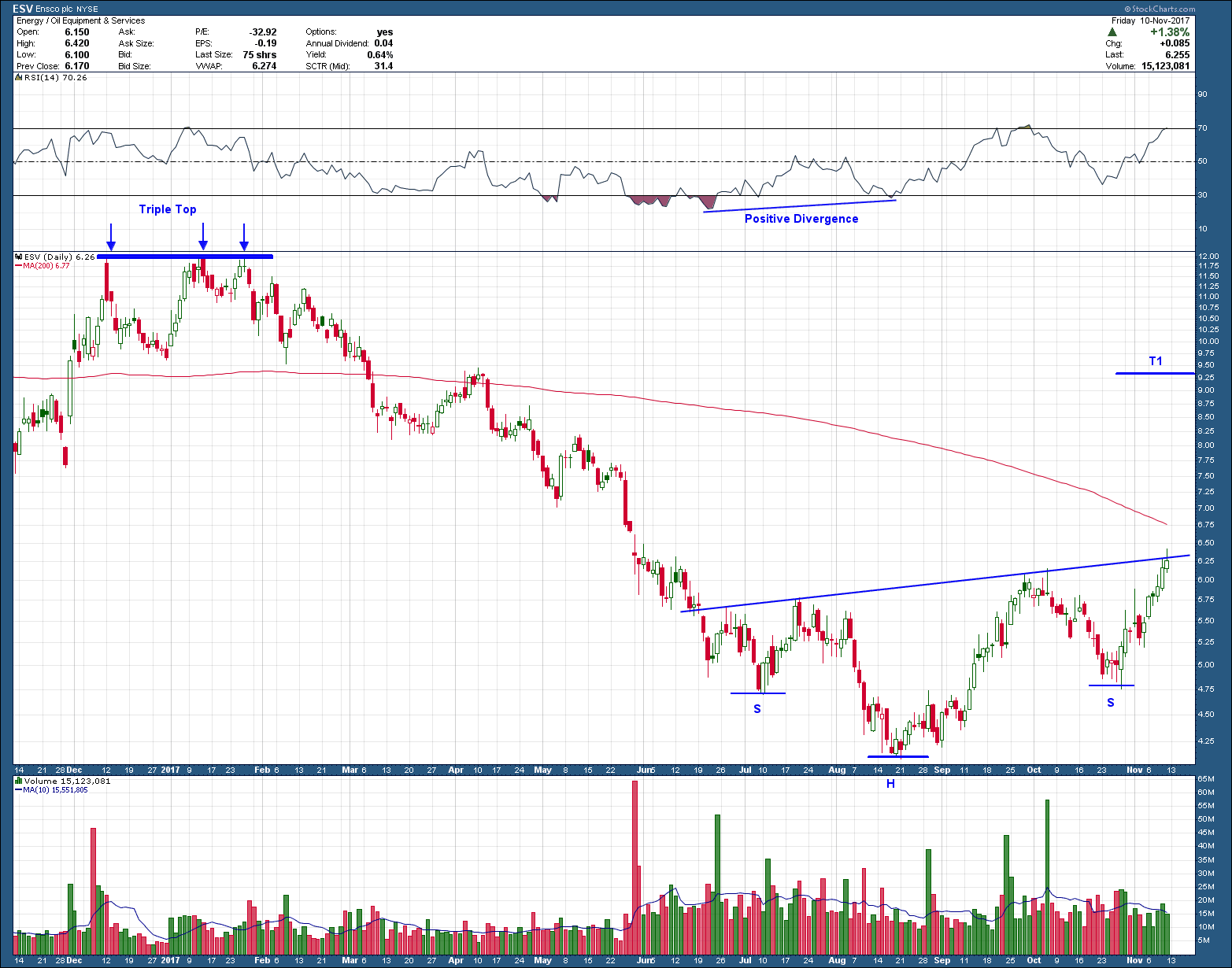
Task: Click the Ensco plc company name
Action: [x=56, y=9]
